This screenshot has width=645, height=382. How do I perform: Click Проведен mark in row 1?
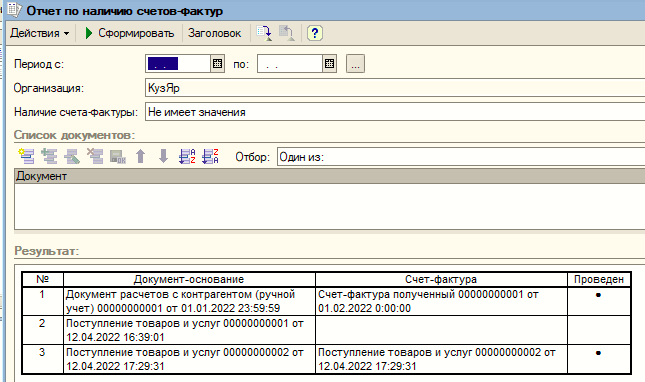tap(598, 295)
